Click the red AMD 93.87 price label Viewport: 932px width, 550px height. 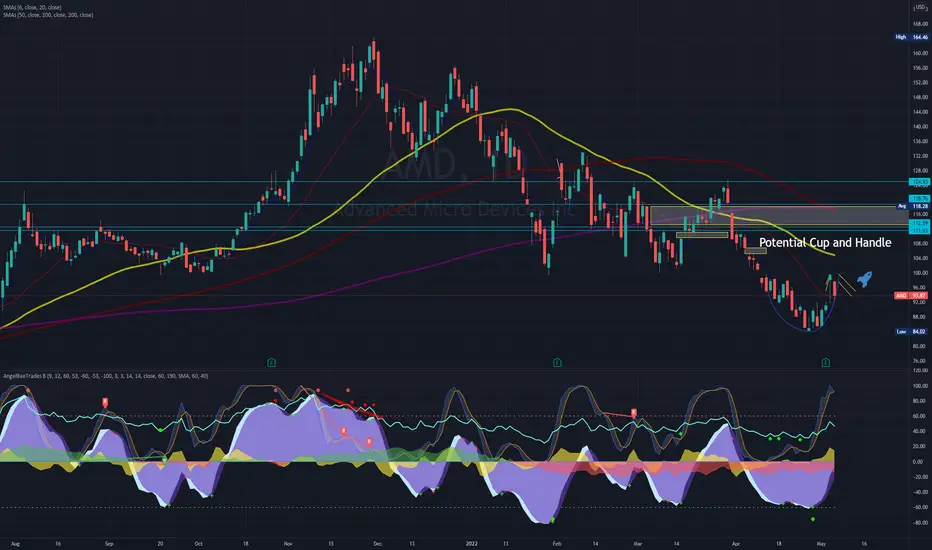tap(911, 296)
